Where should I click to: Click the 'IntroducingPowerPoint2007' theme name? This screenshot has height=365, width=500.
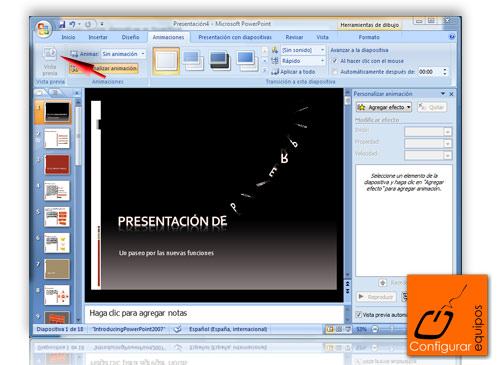128,329
